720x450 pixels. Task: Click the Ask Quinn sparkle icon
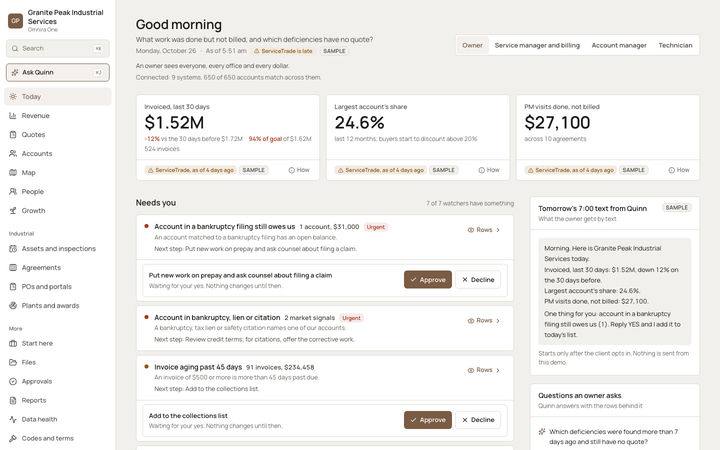click(15, 72)
